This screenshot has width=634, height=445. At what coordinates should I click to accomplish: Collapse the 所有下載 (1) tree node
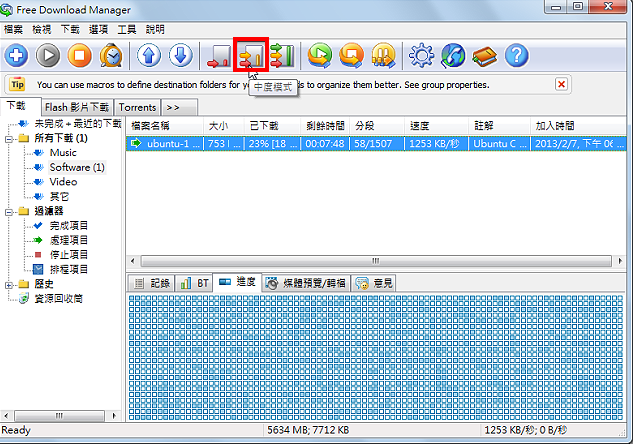coord(9,139)
